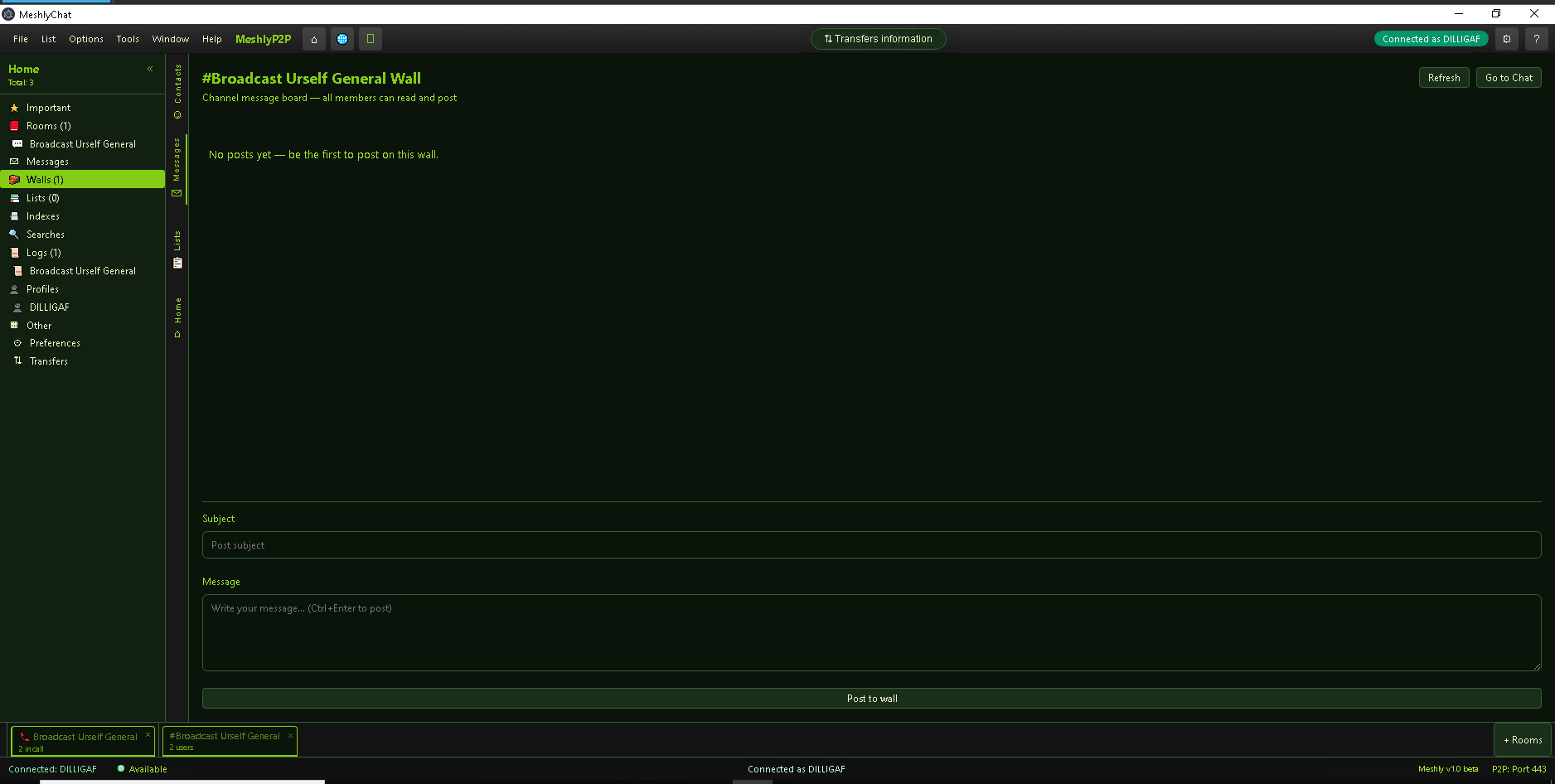This screenshot has height=784, width=1555.
Task: Click the MeshlyChat app icon in title bar
Action: coord(8,14)
